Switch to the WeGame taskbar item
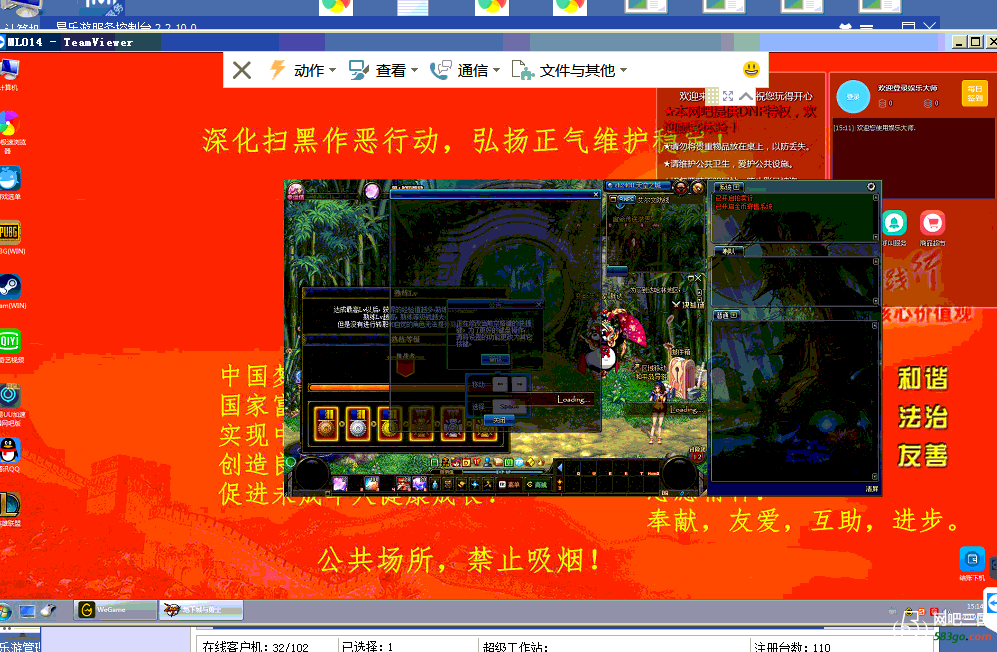 pos(115,610)
